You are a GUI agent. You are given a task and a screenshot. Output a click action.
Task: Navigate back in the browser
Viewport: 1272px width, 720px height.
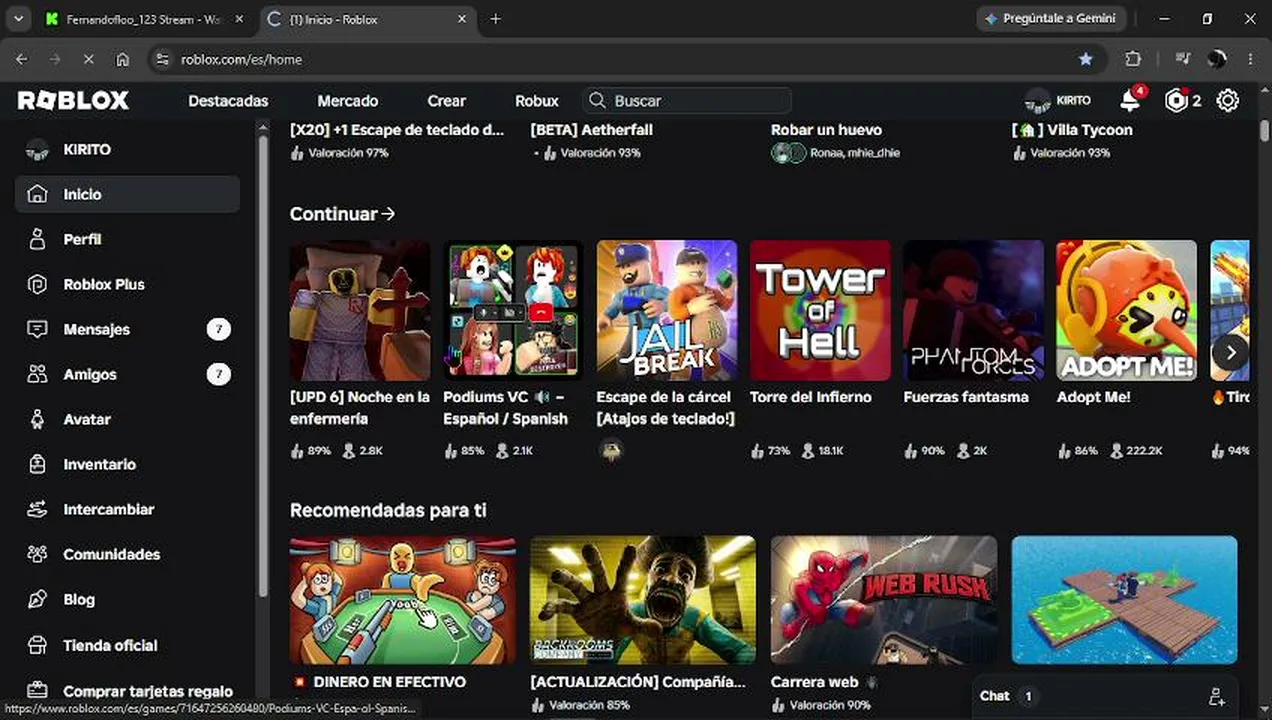pyautogui.click(x=22, y=59)
